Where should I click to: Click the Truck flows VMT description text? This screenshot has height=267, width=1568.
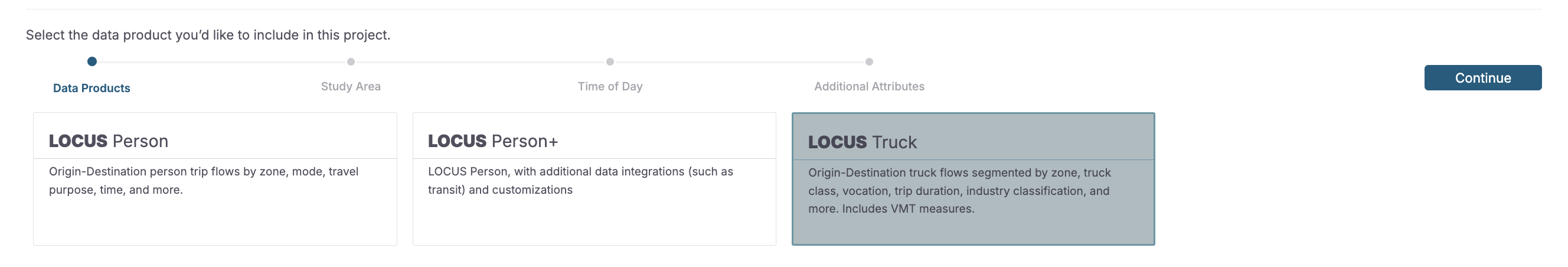(x=959, y=191)
